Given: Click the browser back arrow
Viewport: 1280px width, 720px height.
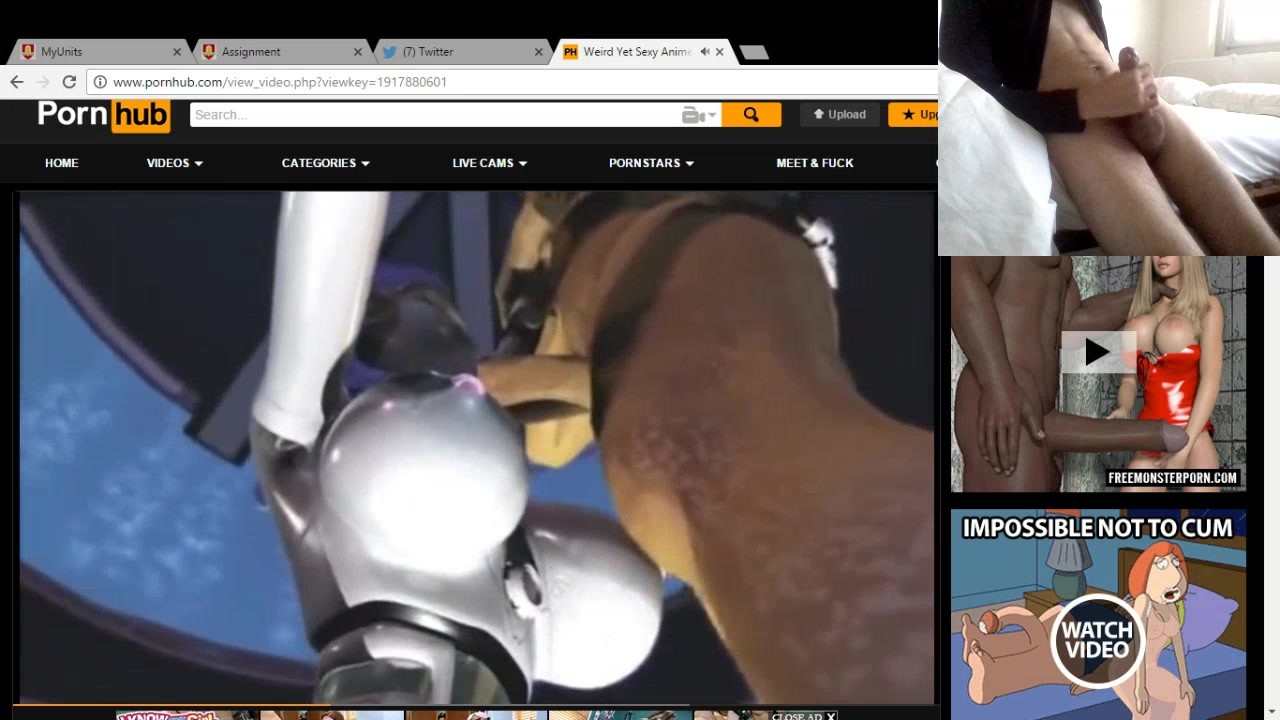Looking at the screenshot, I should pos(16,82).
